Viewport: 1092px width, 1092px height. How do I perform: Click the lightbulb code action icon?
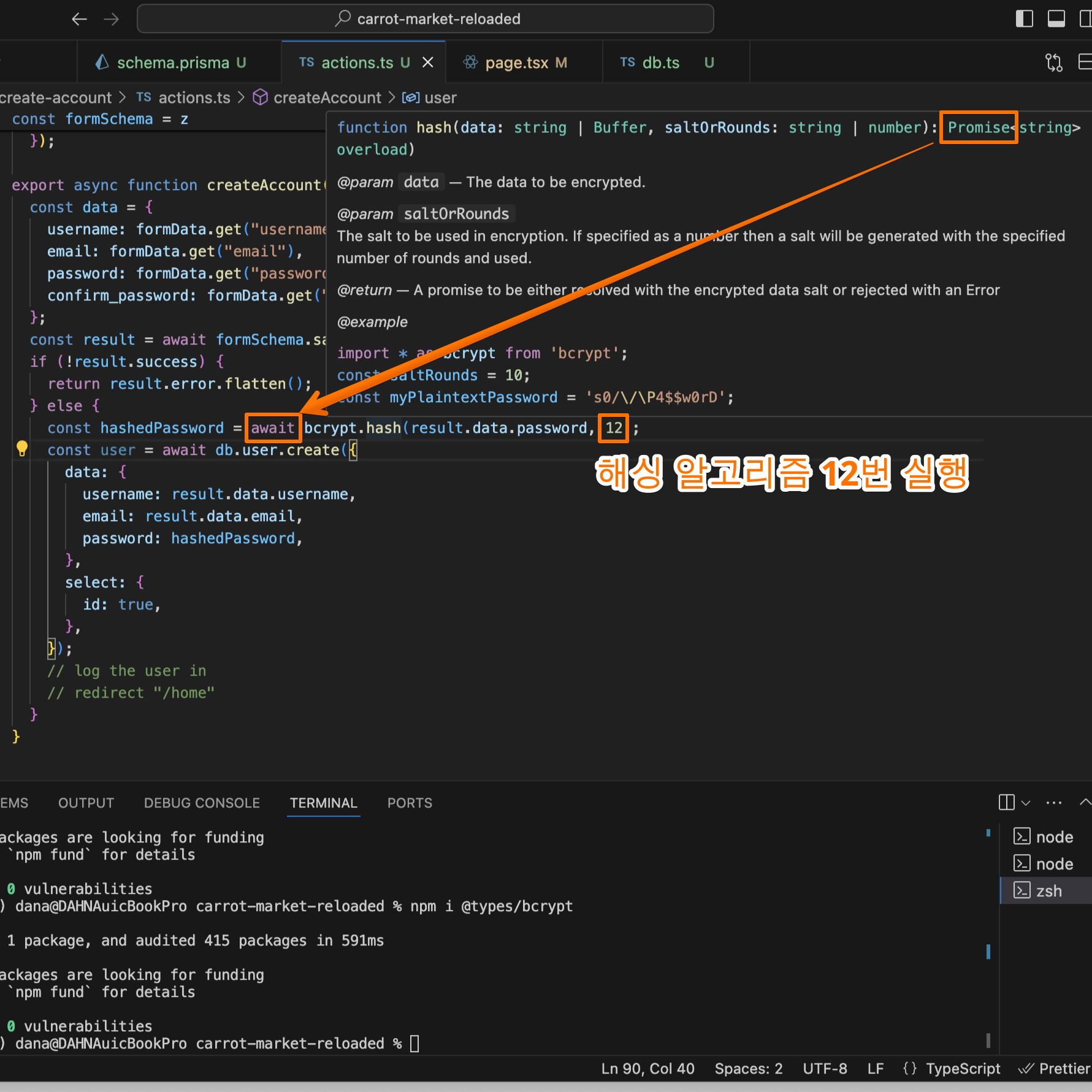pyautogui.click(x=22, y=449)
